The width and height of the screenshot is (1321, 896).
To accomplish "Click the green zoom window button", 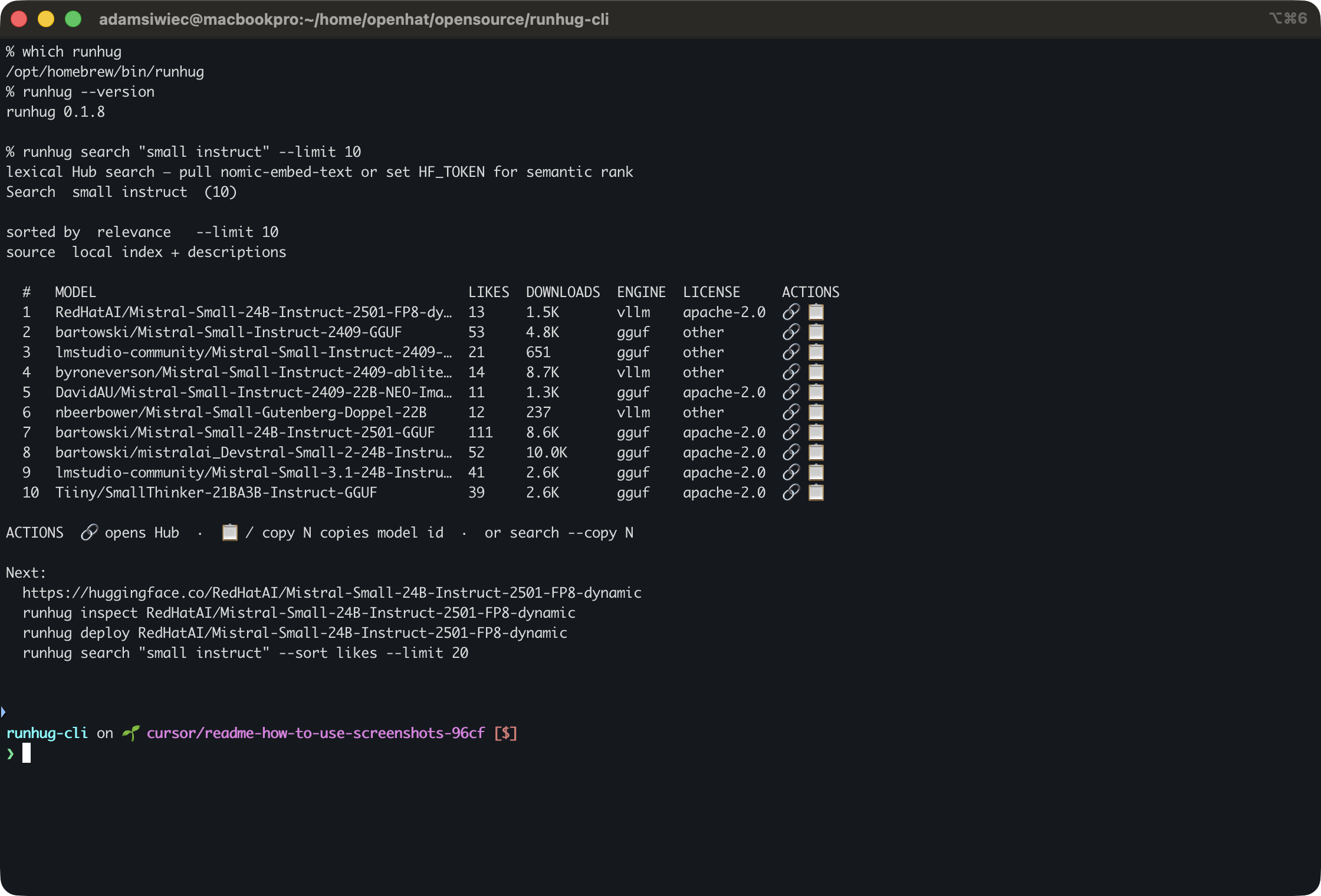I will 73,19.
